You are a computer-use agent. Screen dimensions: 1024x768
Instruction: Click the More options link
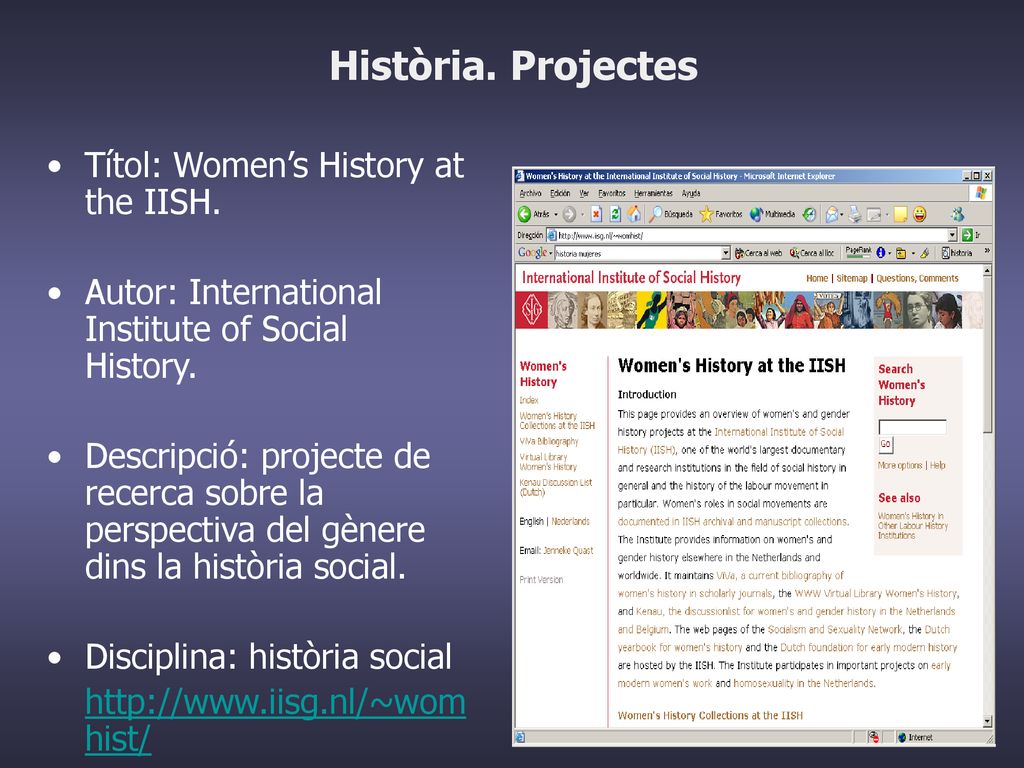[900, 465]
